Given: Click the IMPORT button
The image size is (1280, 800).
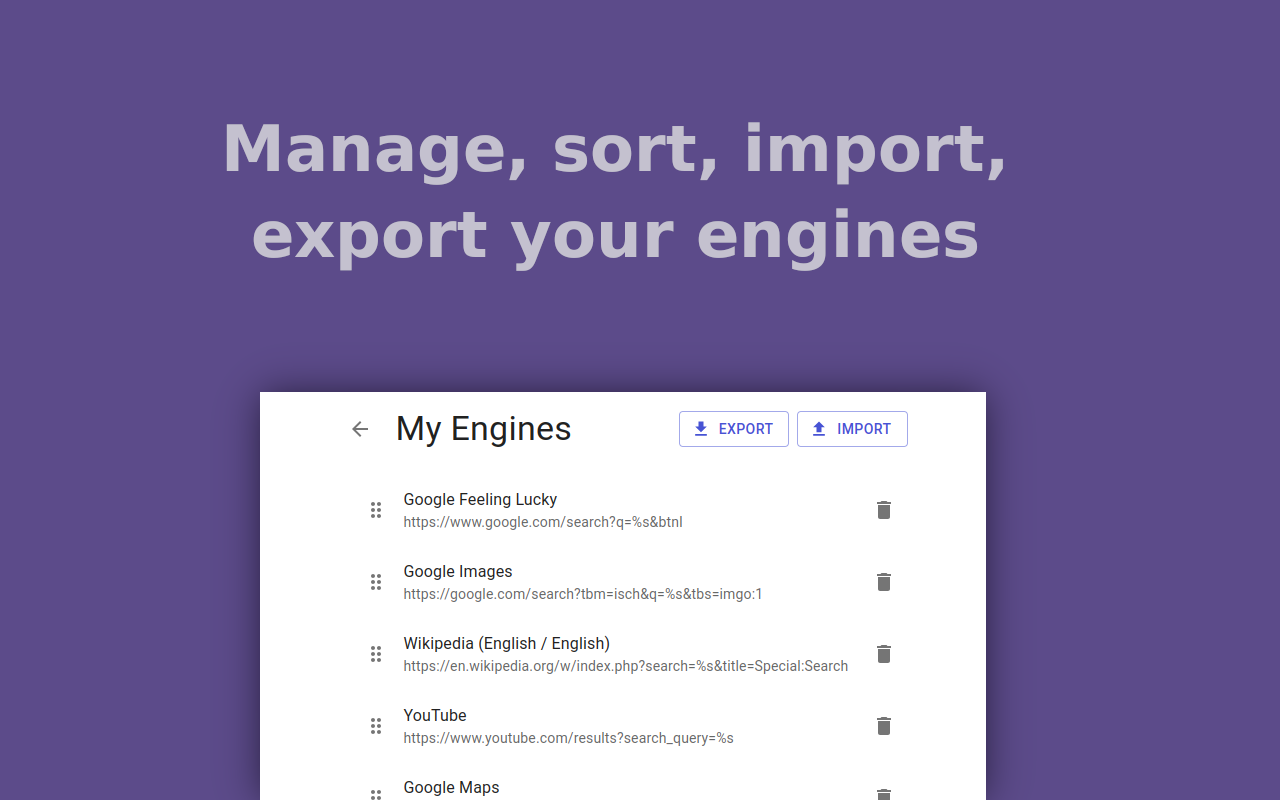Looking at the screenshot, I should (852, 428).
